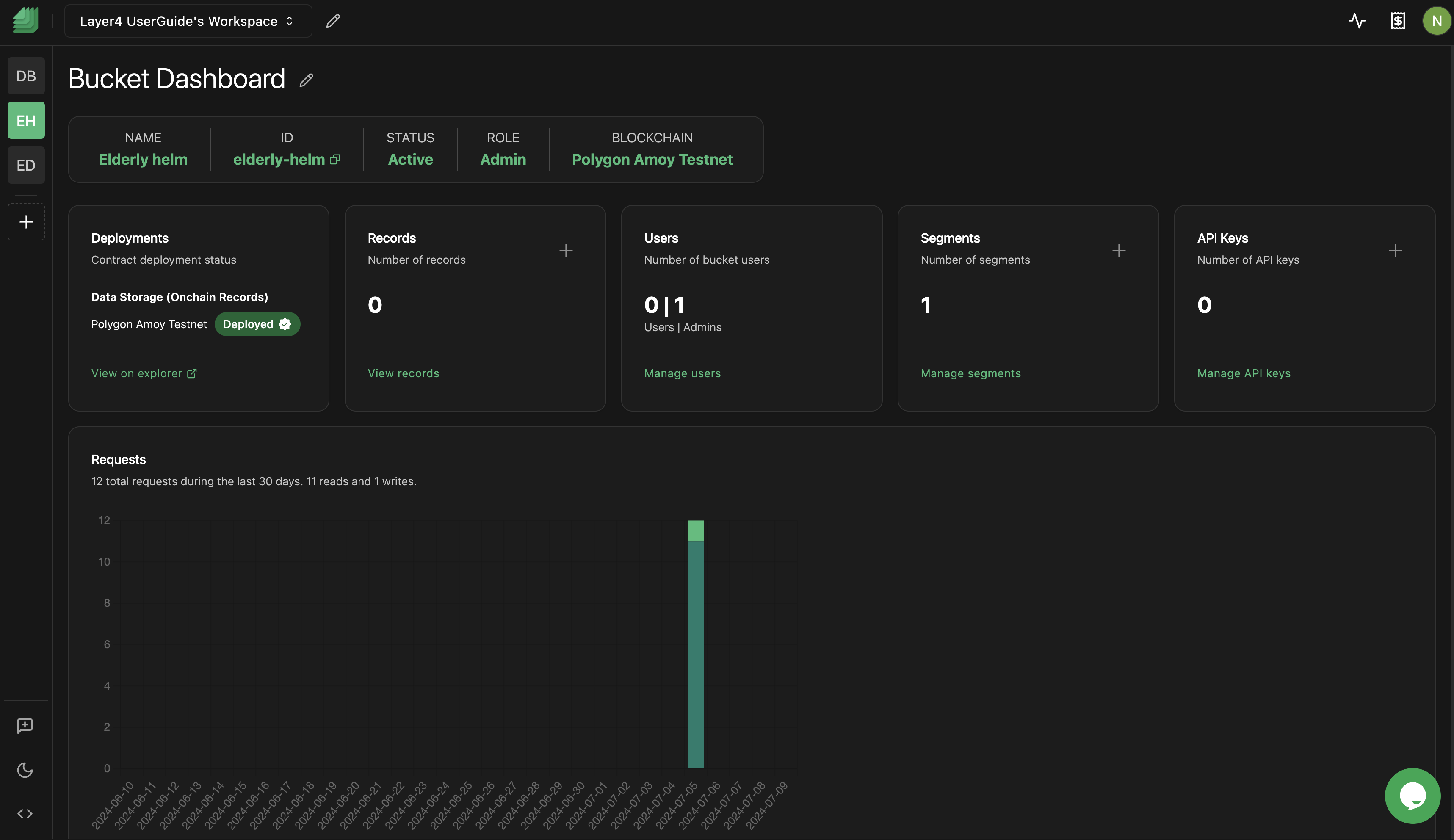The width and height of the screenshot is (1454, 840).
Task: Open the N user avatar menu
Action: point(1437,21)
